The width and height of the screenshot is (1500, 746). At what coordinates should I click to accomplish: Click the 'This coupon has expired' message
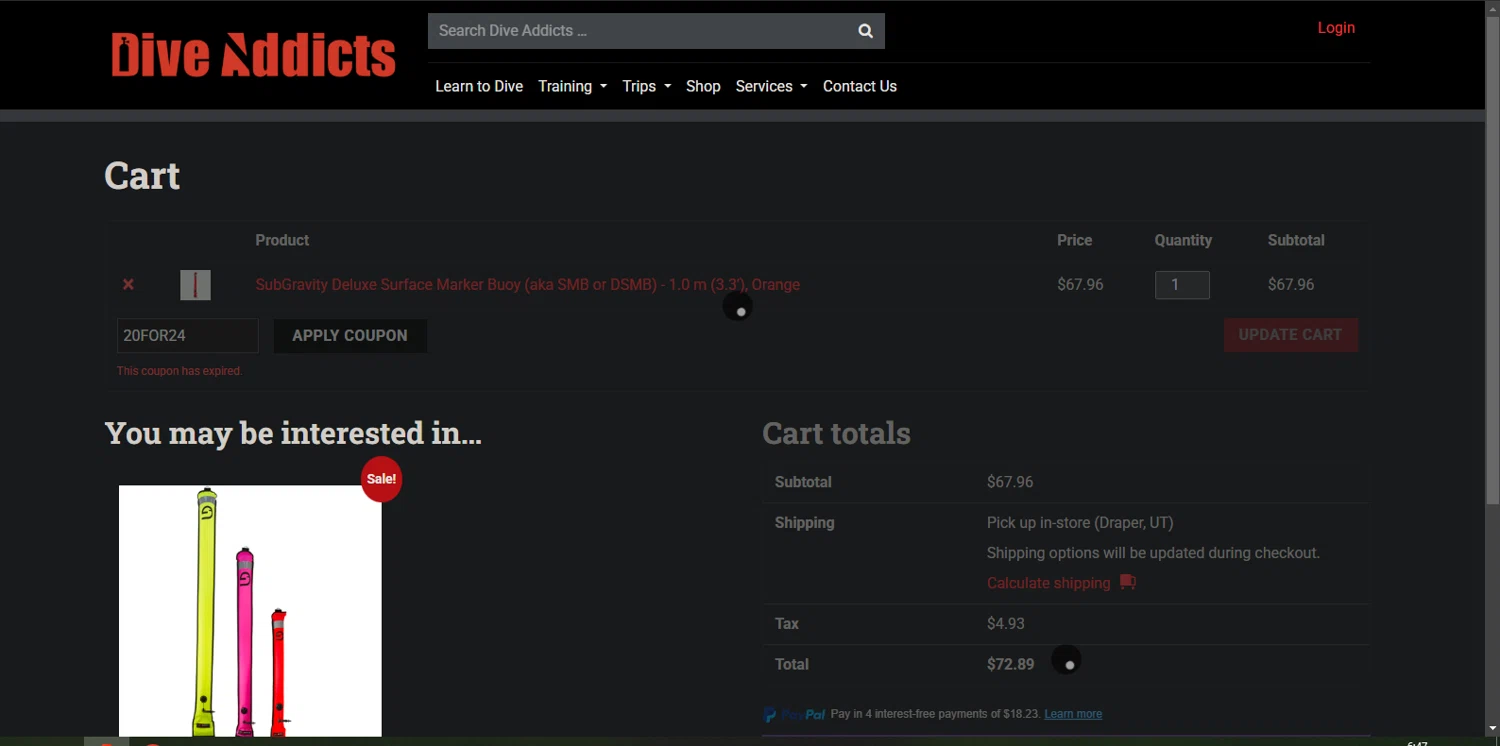[178, 371]
